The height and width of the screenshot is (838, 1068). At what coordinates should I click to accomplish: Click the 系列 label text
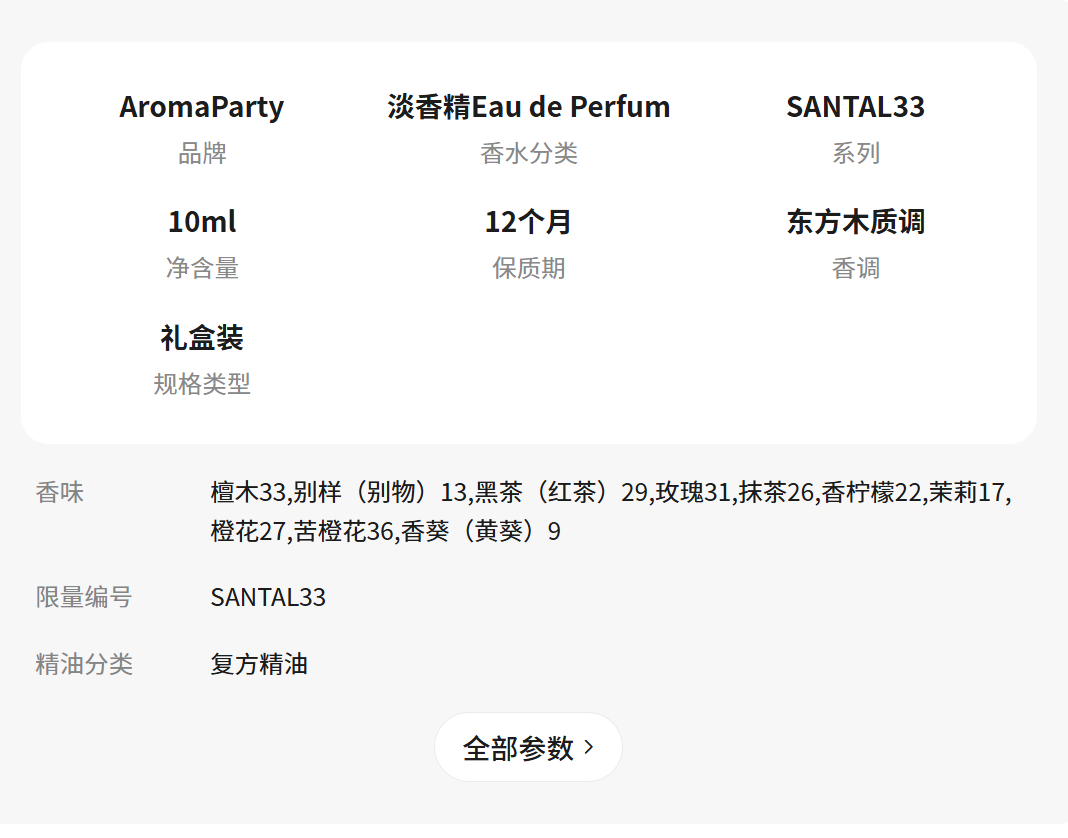click(x=855, y=153)
